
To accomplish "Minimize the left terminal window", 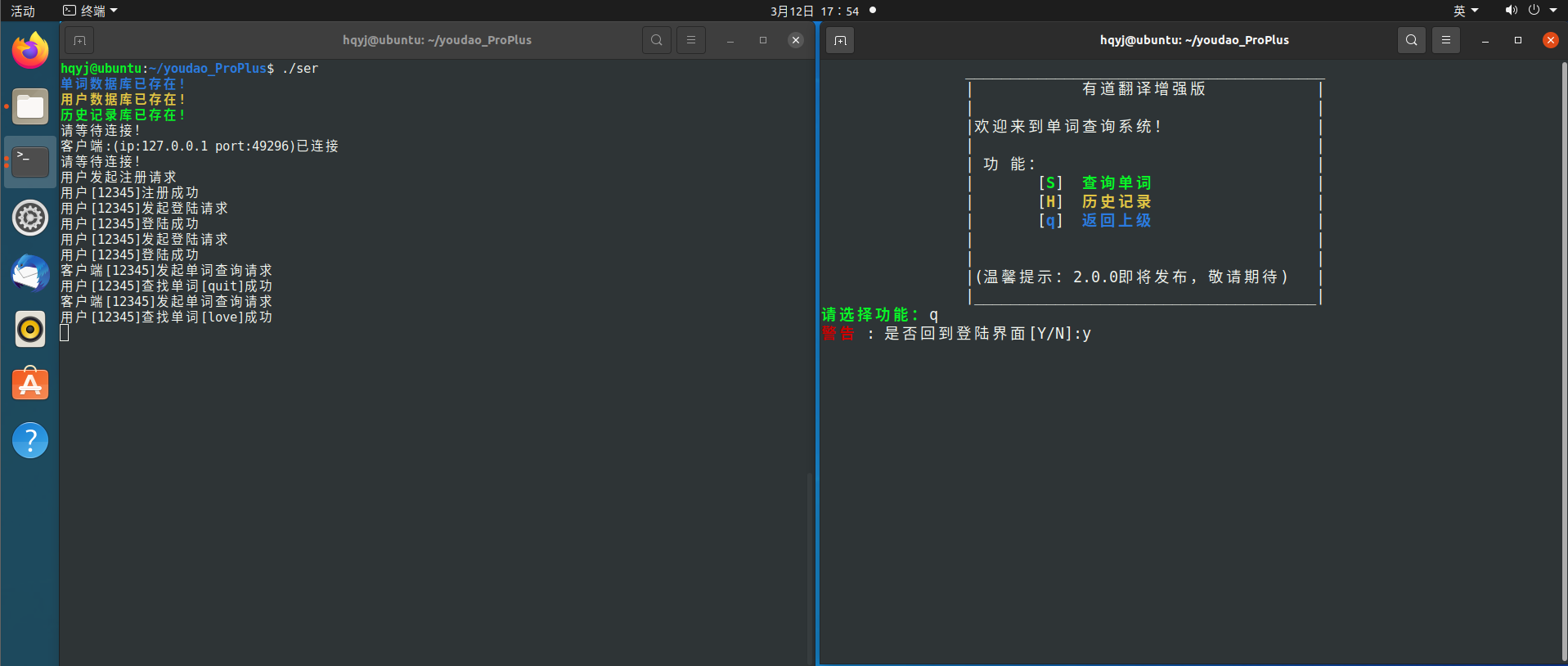I will coord(730,40).
